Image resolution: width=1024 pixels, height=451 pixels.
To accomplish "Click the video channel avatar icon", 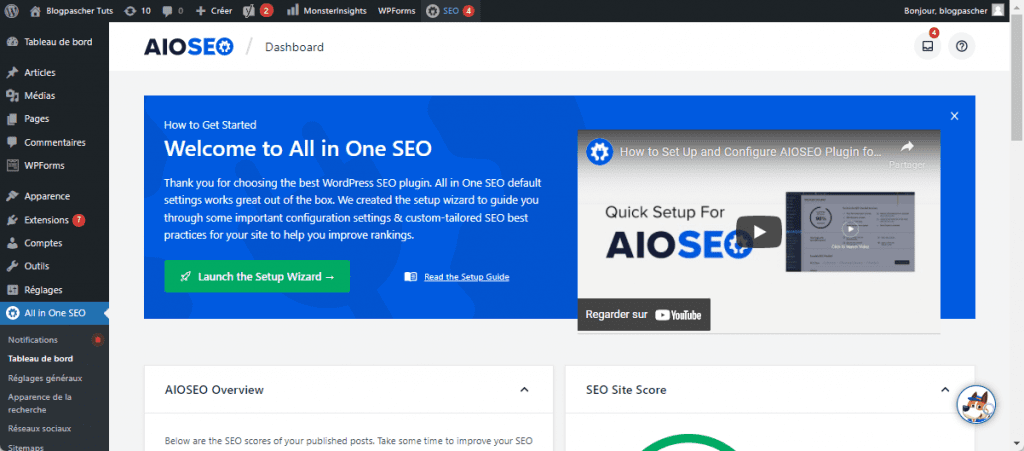I will (598, 151).
